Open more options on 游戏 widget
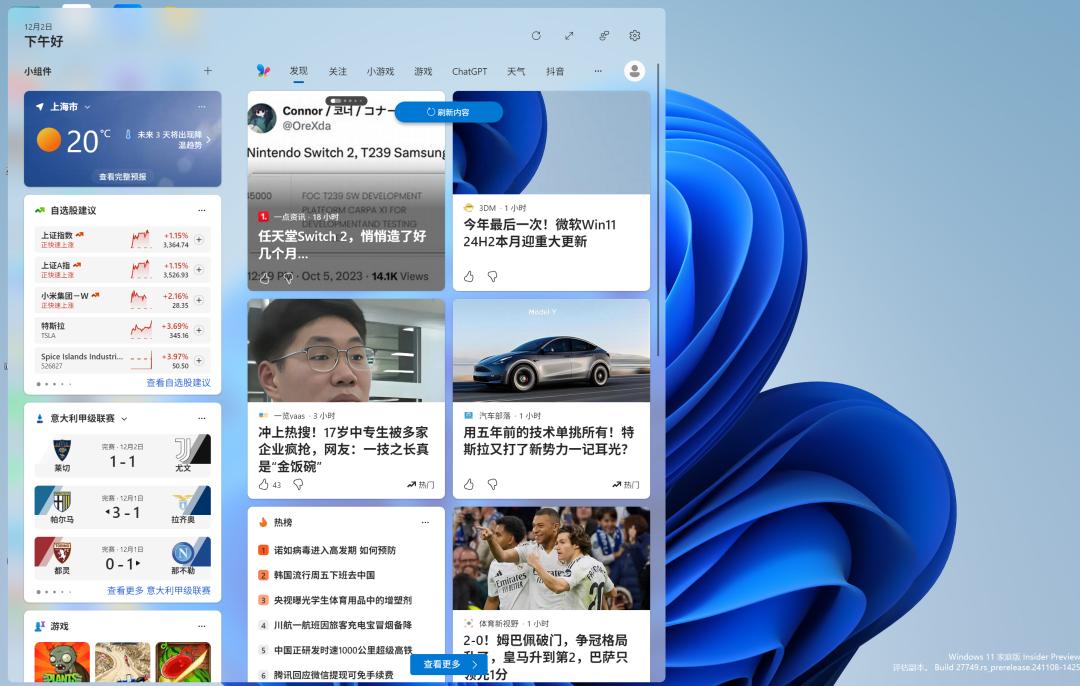This screenshot has height=686, width=1080. 202,627
